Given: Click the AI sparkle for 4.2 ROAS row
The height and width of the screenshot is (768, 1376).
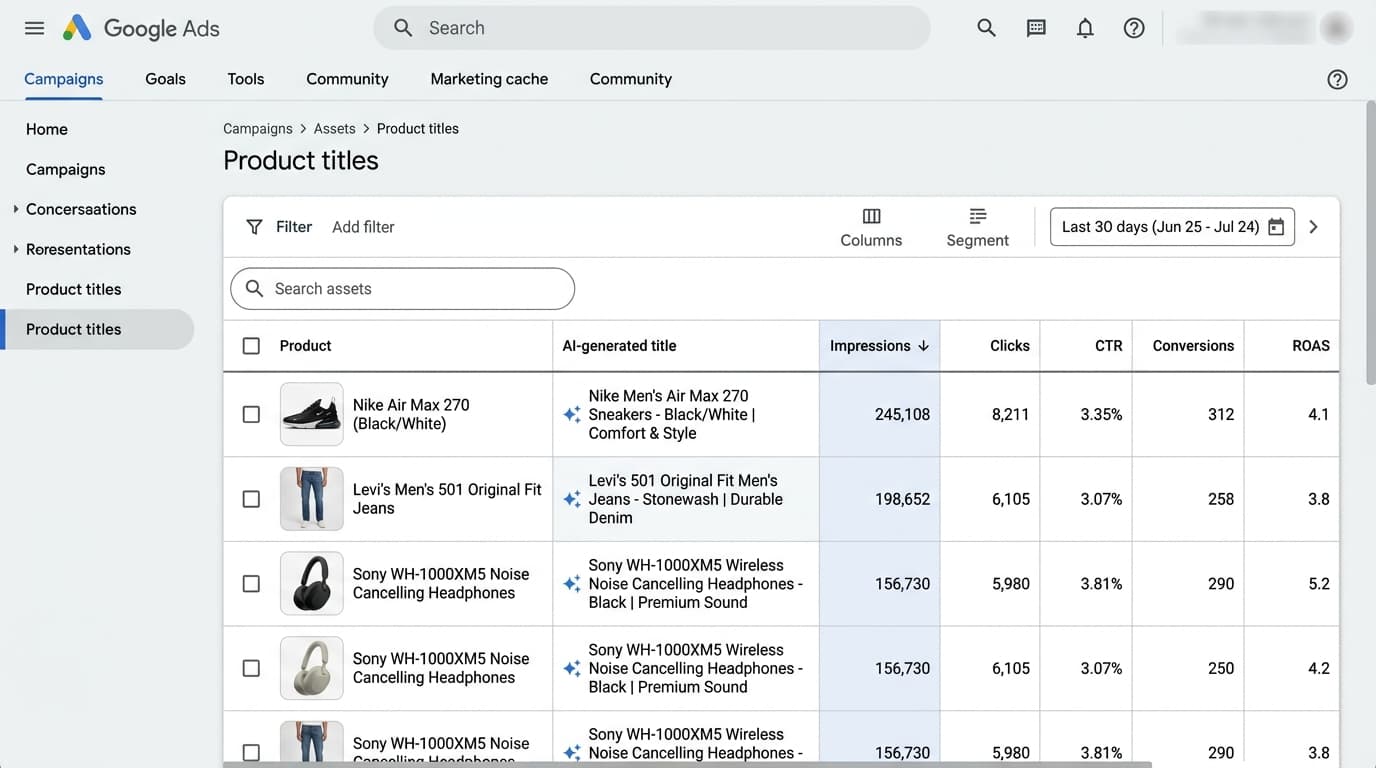Looking at the screenshot, I should [572, 668].
